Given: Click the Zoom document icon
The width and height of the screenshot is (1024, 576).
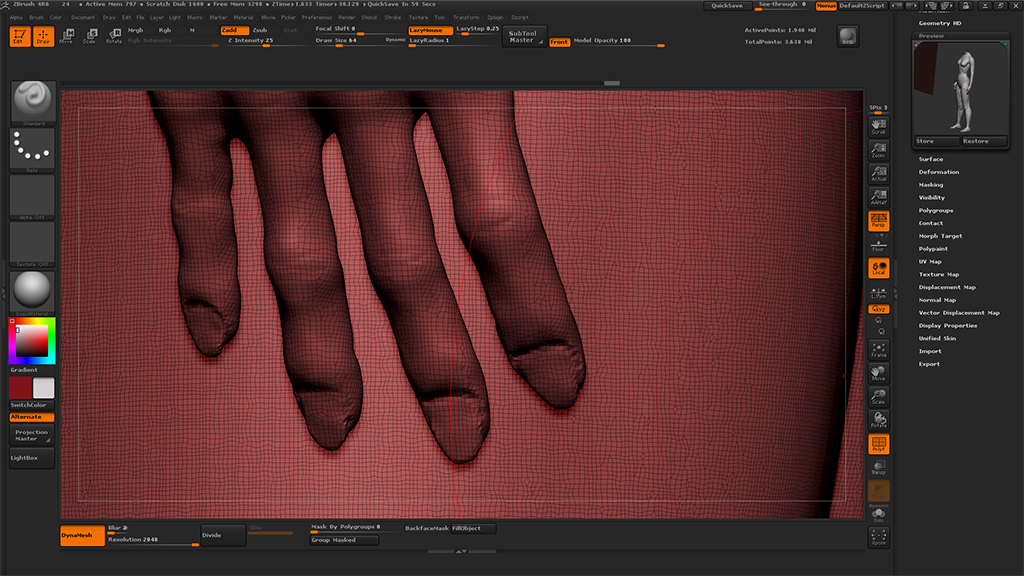Looking at the screenshot, I should tap(878, 150).
